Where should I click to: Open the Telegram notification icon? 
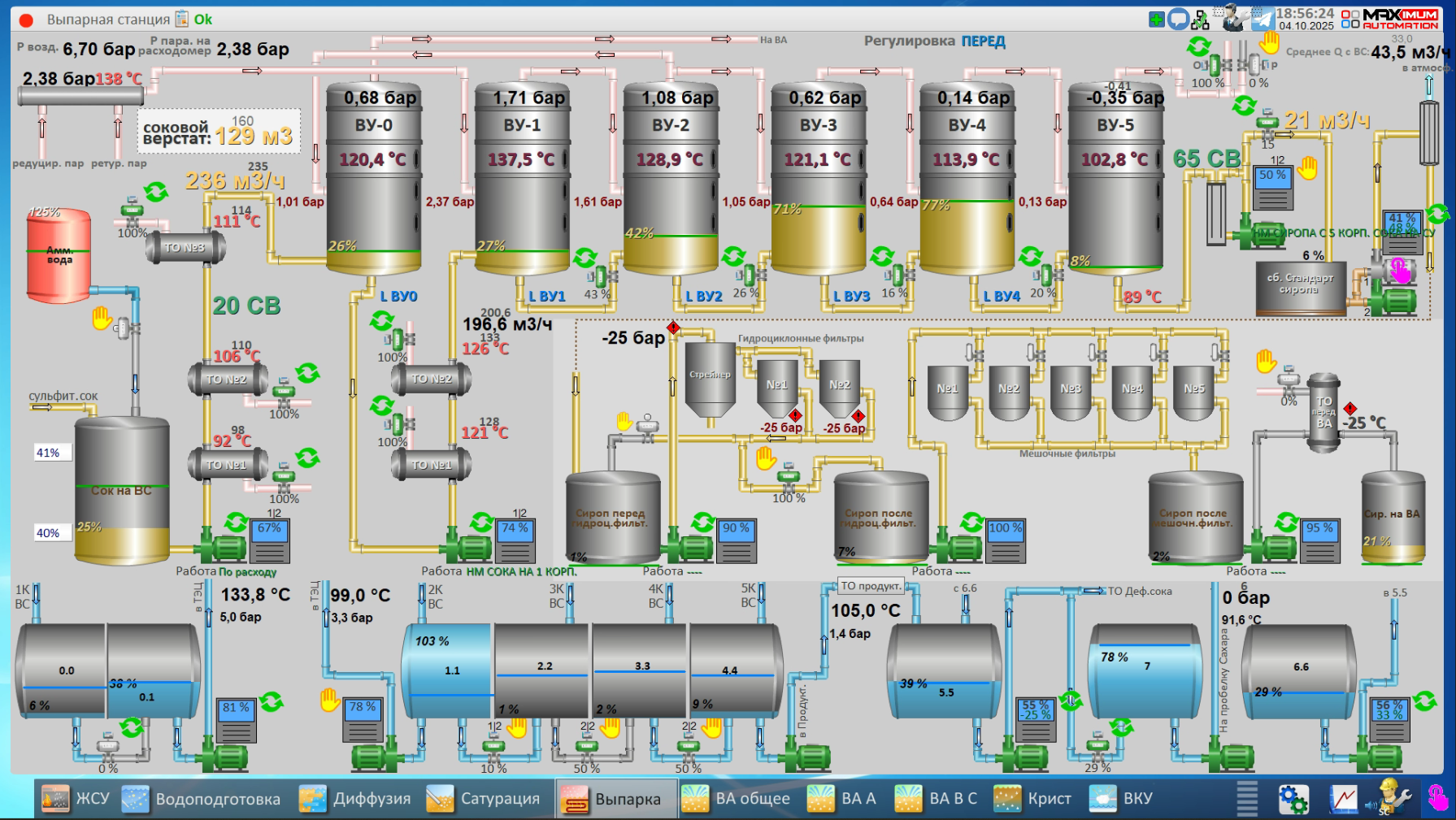click(1263, 19)
